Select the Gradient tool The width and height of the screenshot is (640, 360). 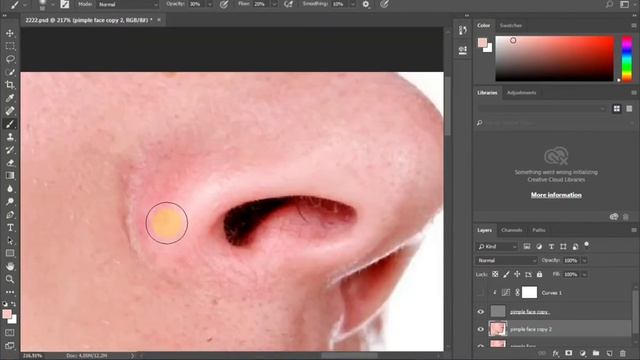(x=10, y=176)
